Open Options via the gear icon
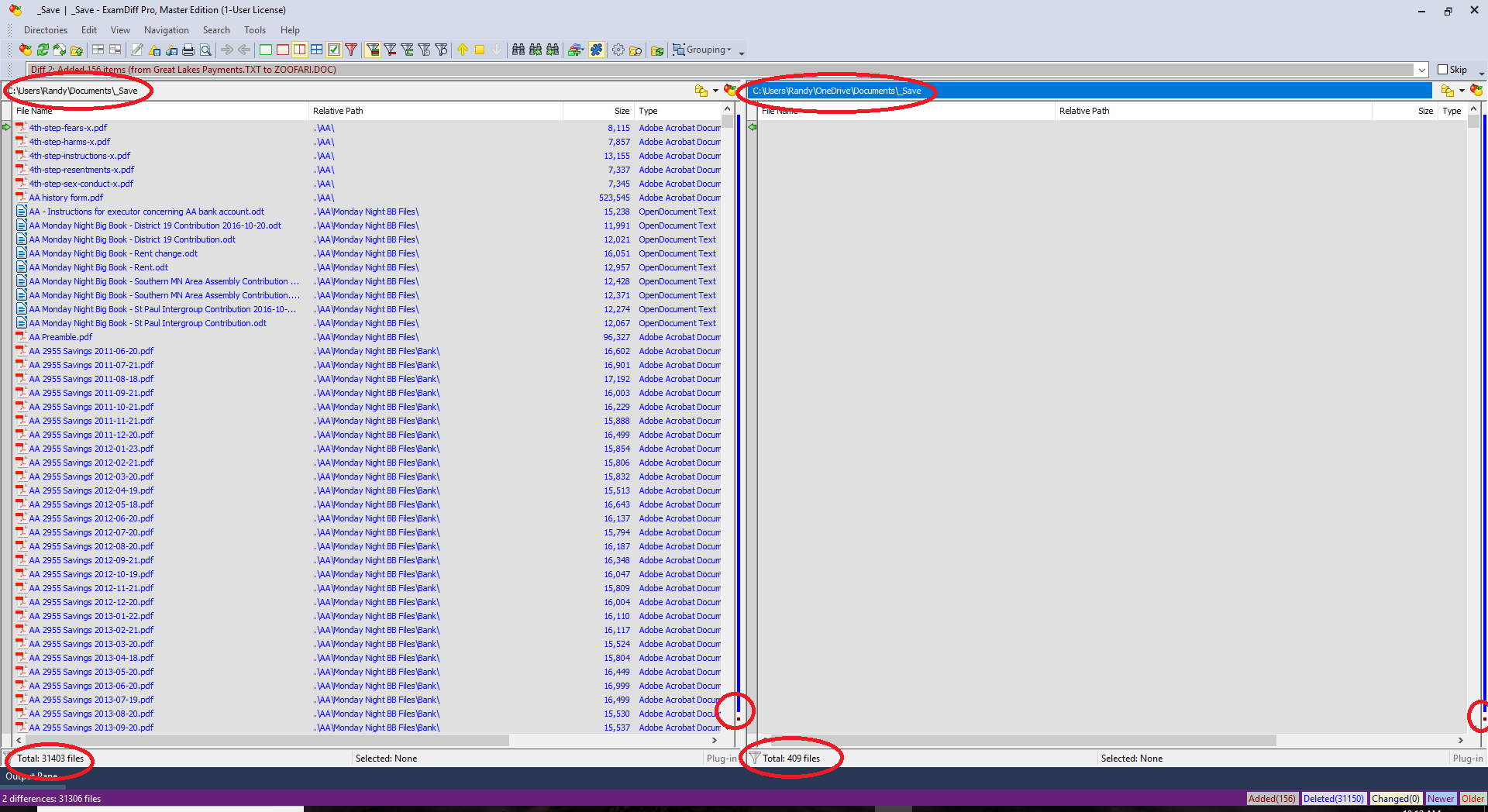Screen dimensions: 1488x812 tap(618, 50)
